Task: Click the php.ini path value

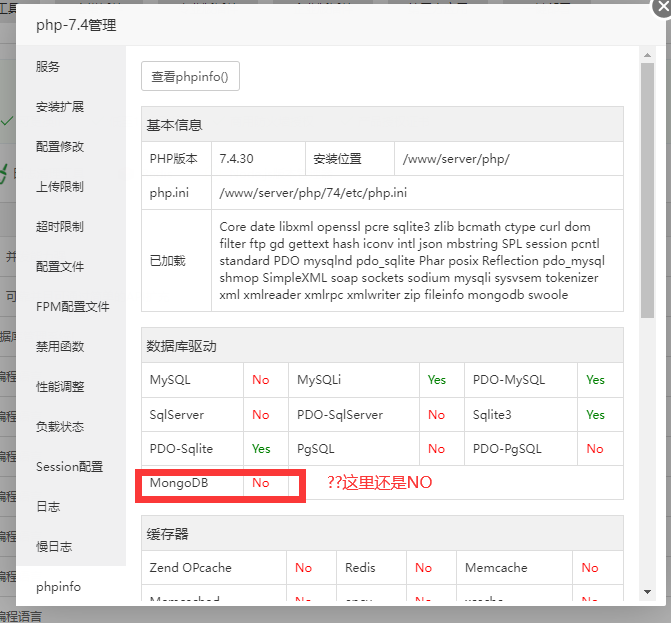Action: click(x=313, y=193)
